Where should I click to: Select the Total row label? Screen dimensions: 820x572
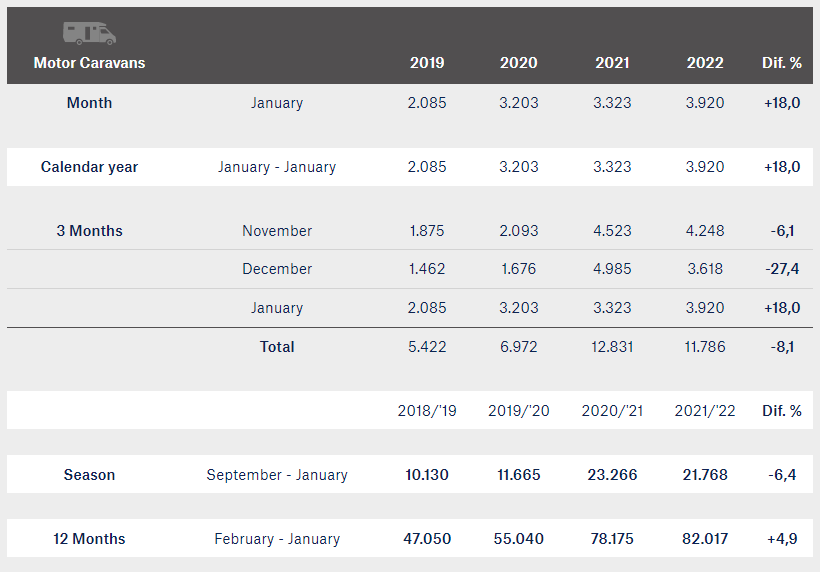point(277,347)
